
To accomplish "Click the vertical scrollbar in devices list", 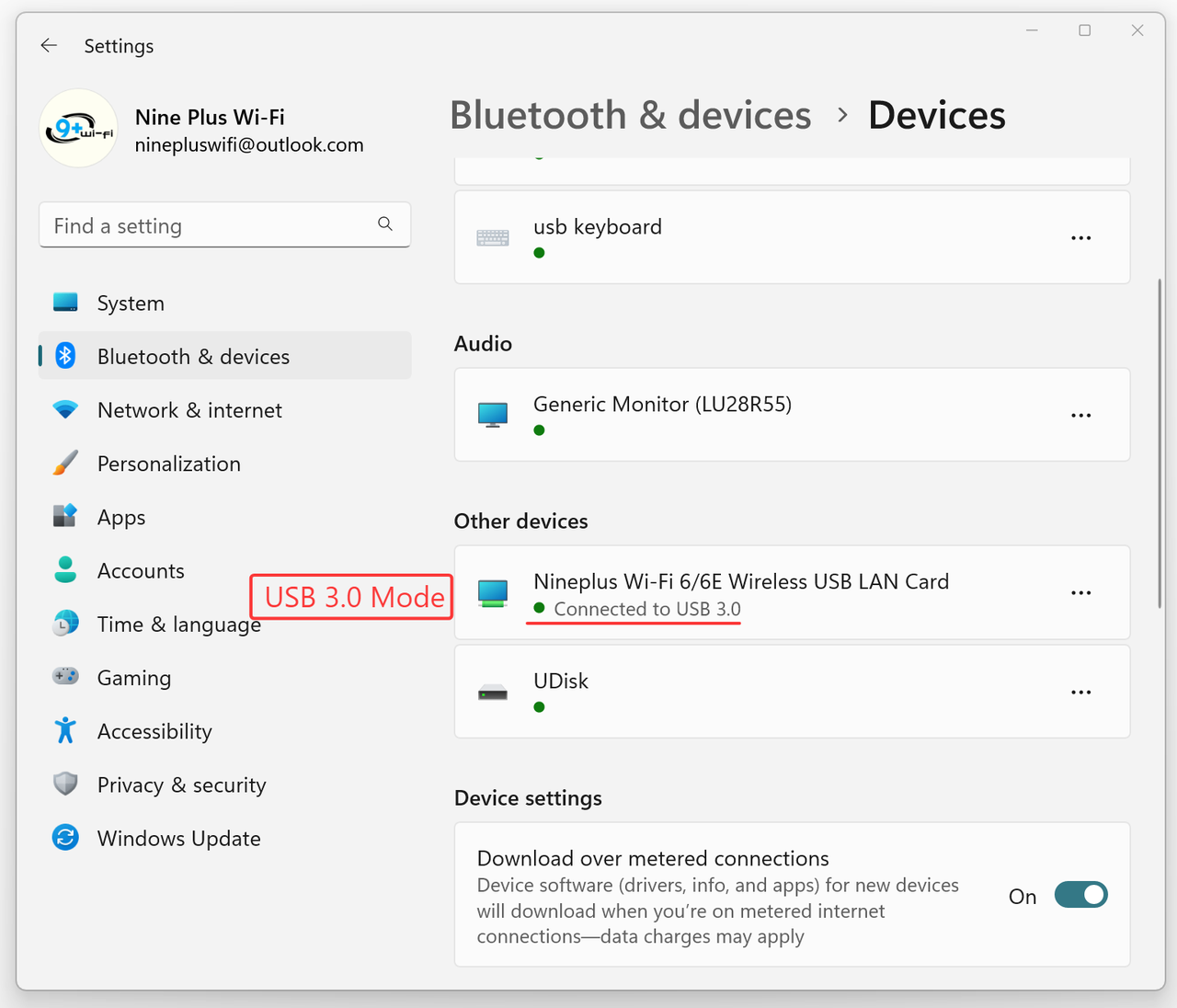I will 1160,443.
